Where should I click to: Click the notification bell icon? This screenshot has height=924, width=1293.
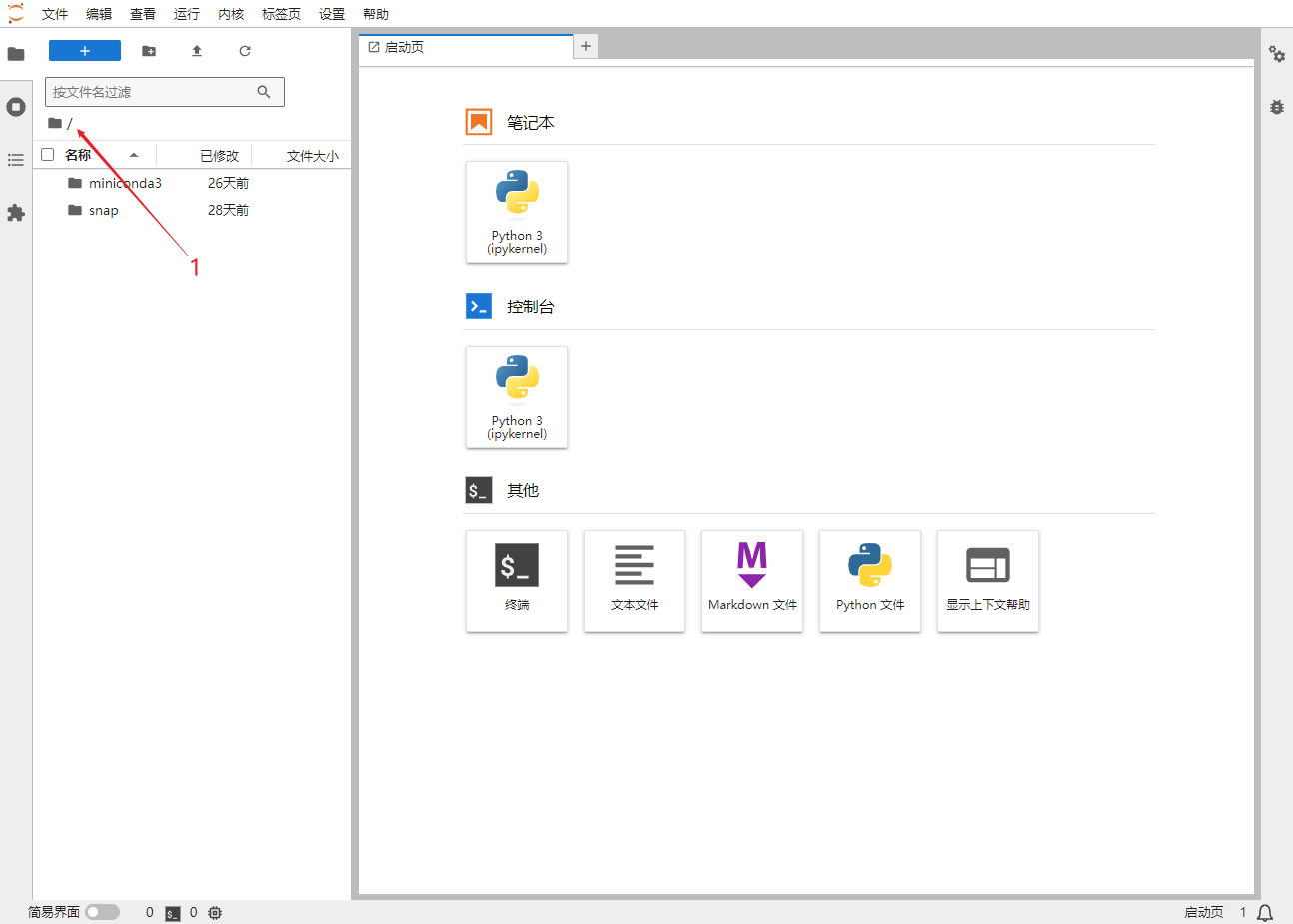point(1265,912)
